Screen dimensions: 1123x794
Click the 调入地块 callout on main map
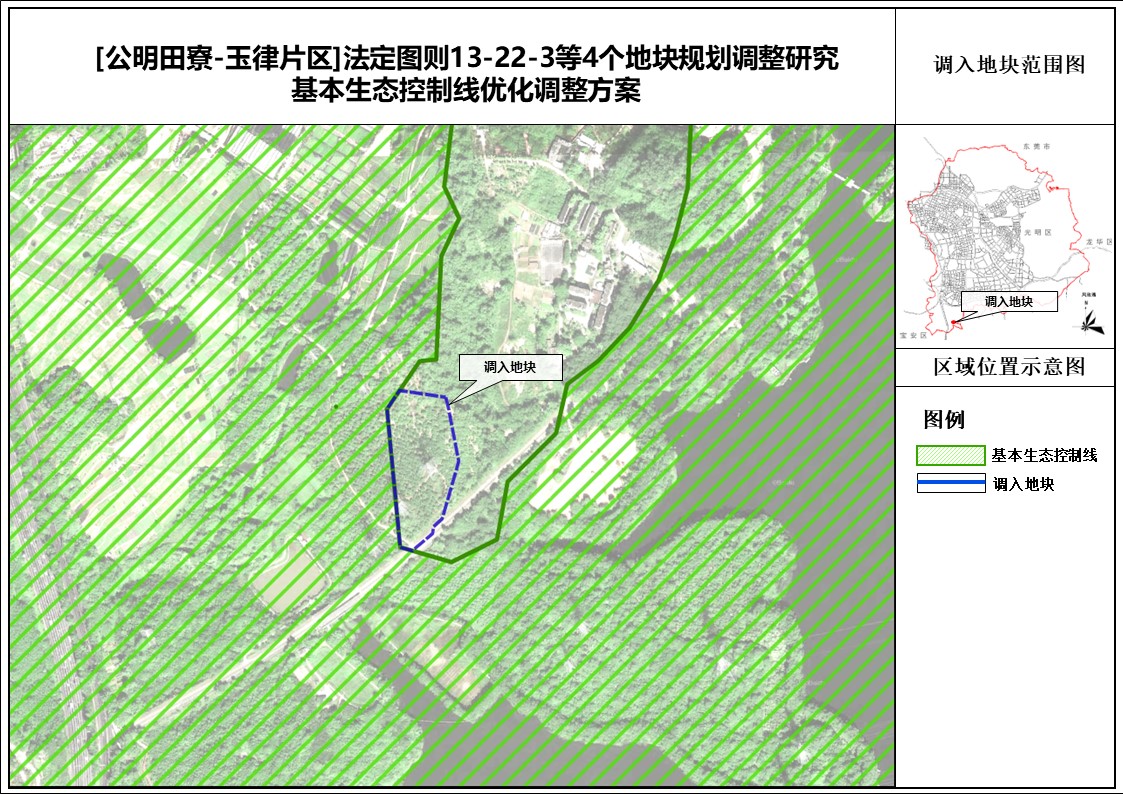coord(510,368)
